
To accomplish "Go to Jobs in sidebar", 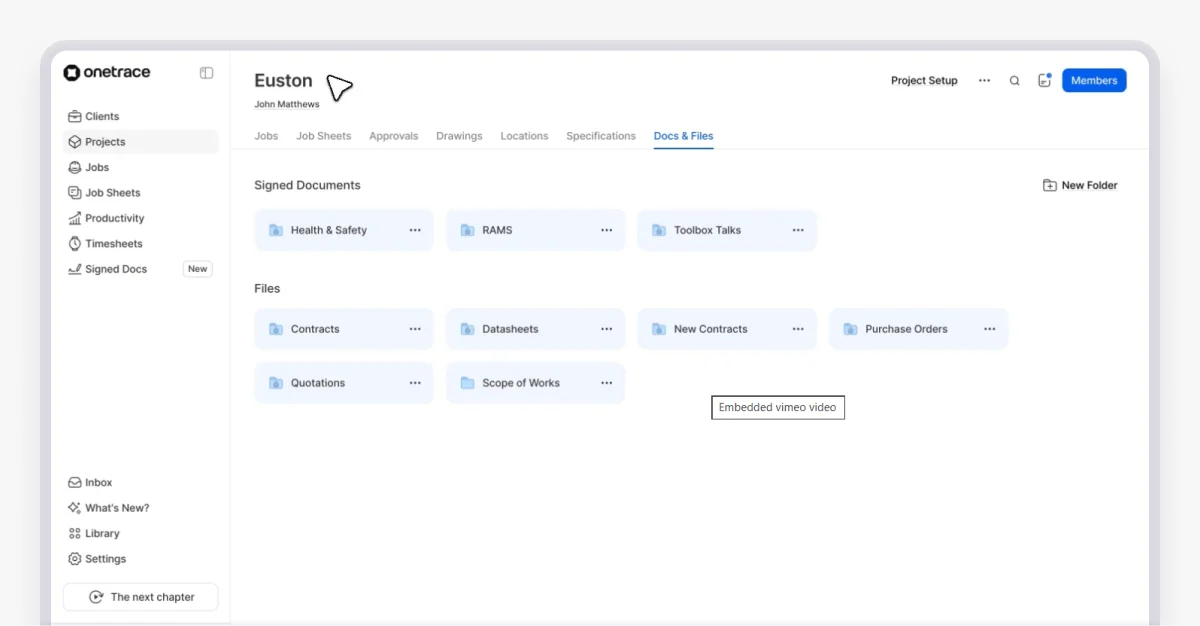I will tap(140, 167).
